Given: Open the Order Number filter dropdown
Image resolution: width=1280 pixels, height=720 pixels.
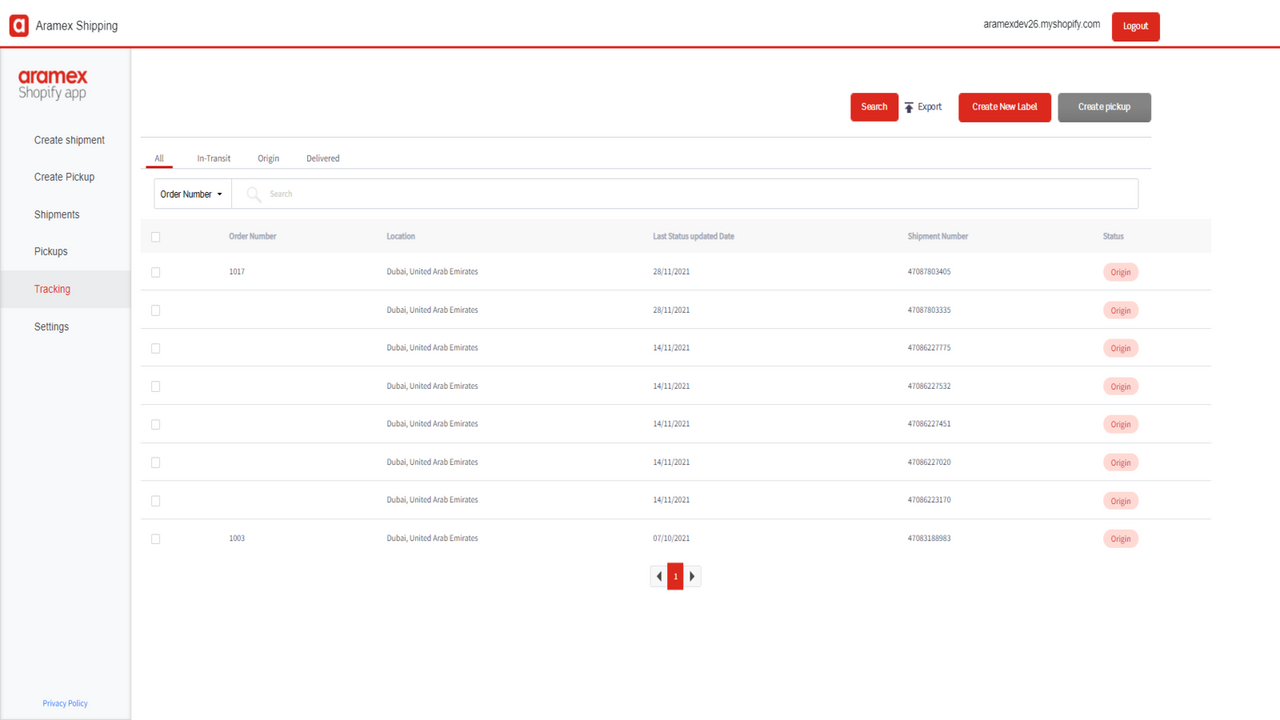Looking at the screenshot, I should [192, 194].
